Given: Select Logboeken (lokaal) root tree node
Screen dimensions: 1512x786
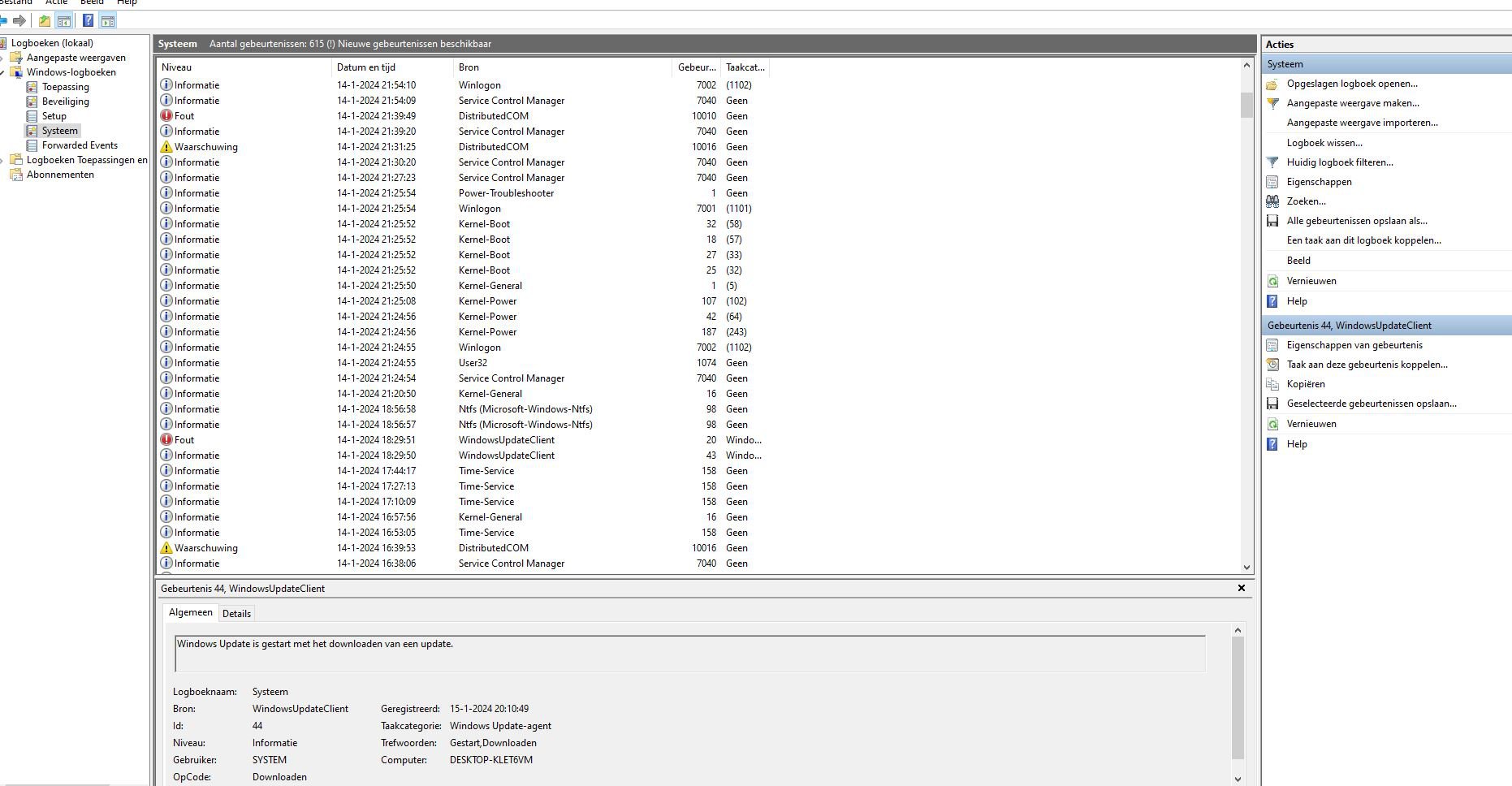Looking at the screenshot, I should pyautogui.click(x=52, y=43).
